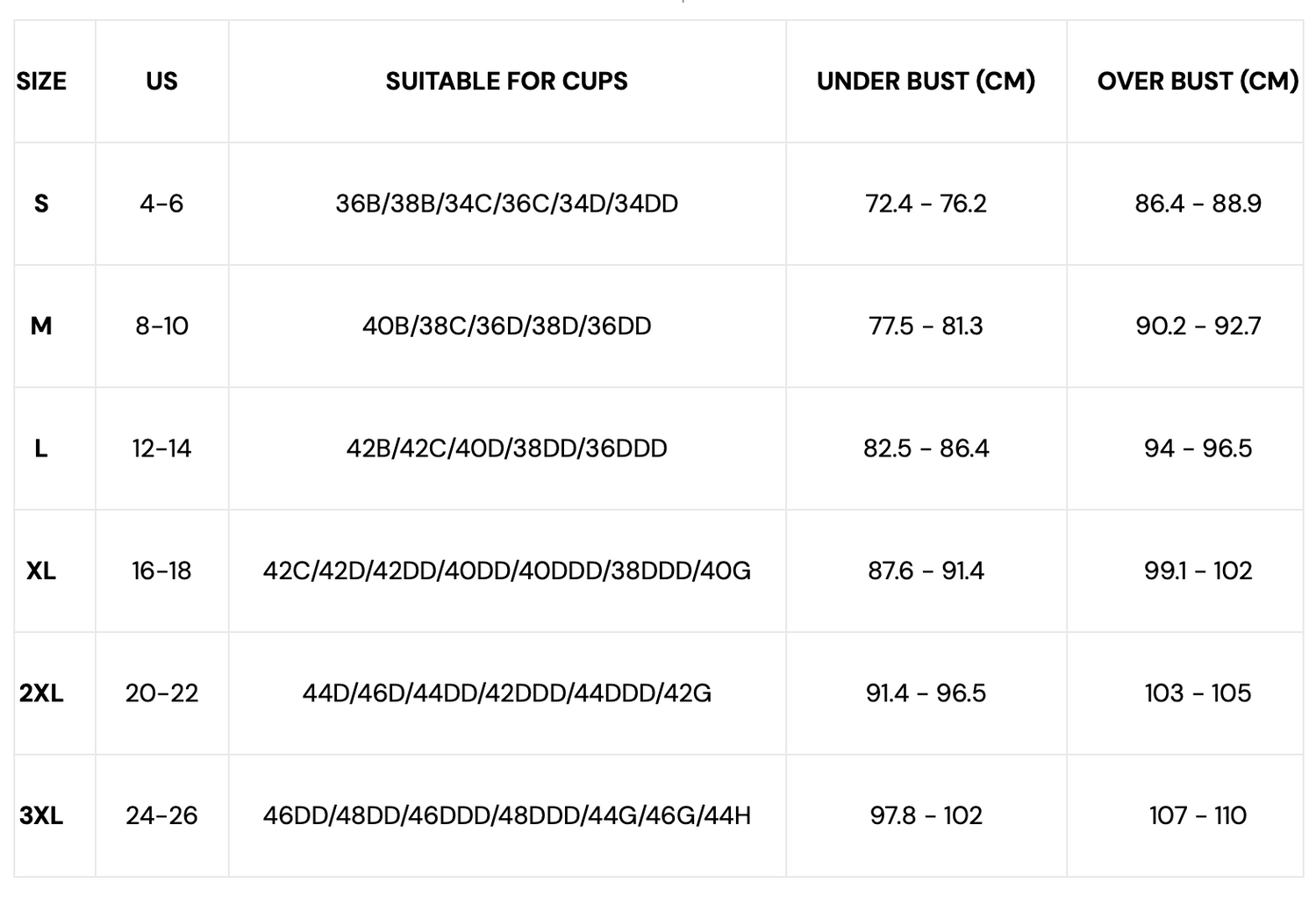Select the 3XL size cell
Viewport: 1316px width, 897px height.
coord(41,816)
